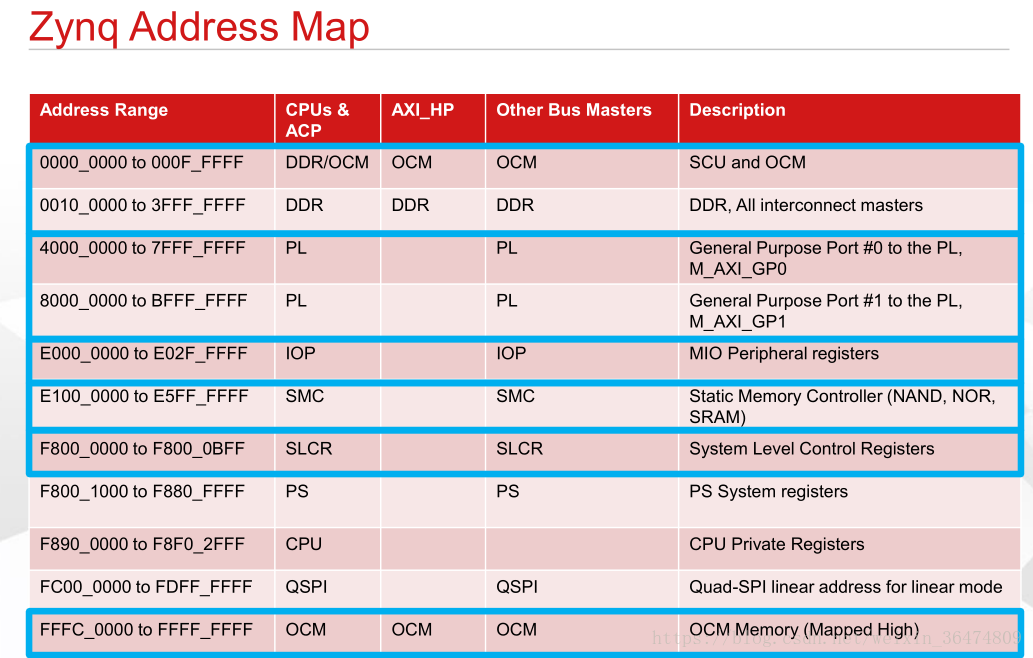Viewport: 1033px width, 658px height.
Task: Select address '8000_0000 to BFFF_FFFF'
Action: click(x=143, y=301)
